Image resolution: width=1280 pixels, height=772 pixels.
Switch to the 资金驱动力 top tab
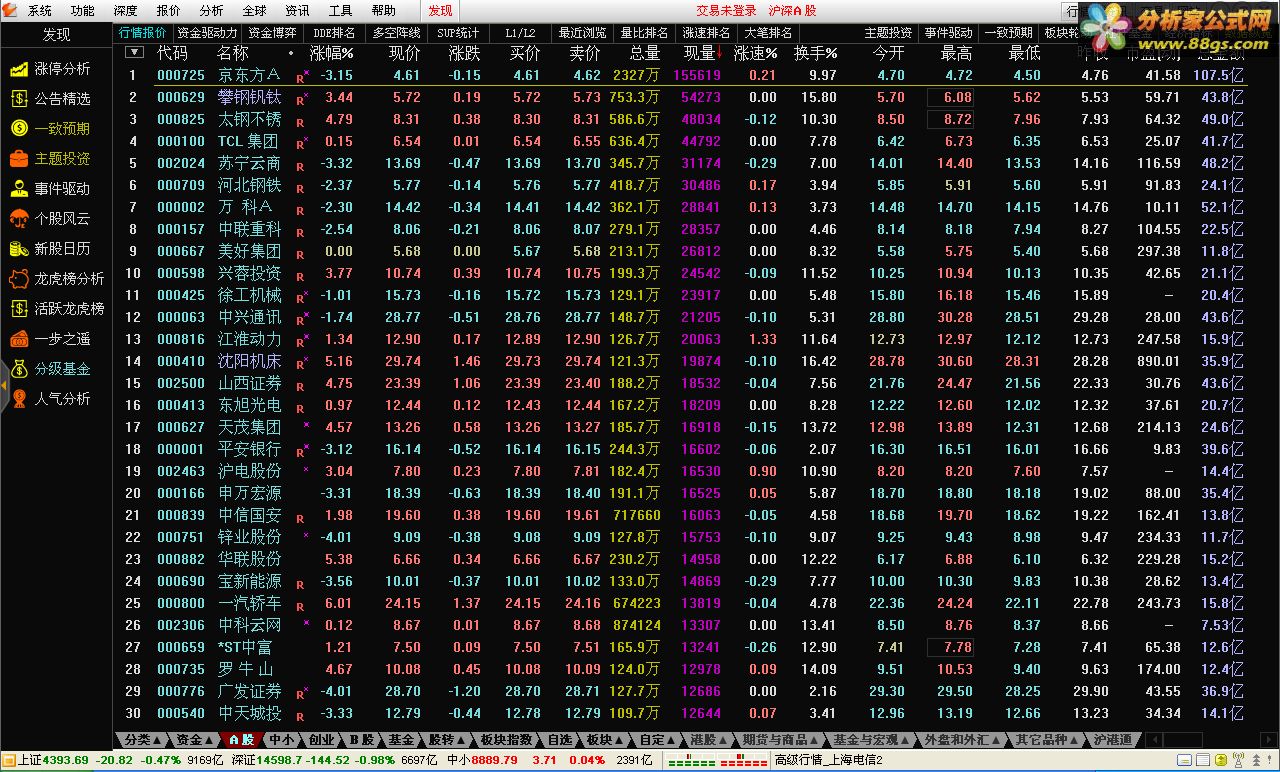[208, 32]
